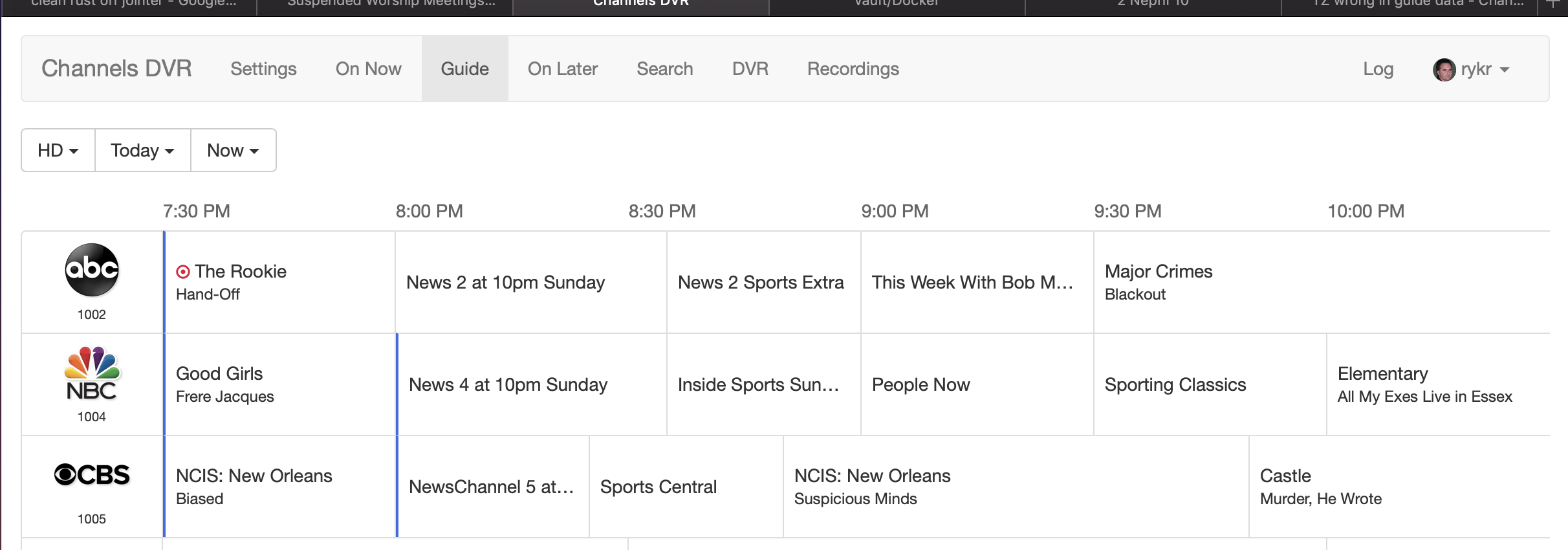Image resolution: width=1568 pixels, height=550 pixels.
Task: Select the Major Crimes Blackout program
Action: pyautogui.click(x=1158, y=282)
